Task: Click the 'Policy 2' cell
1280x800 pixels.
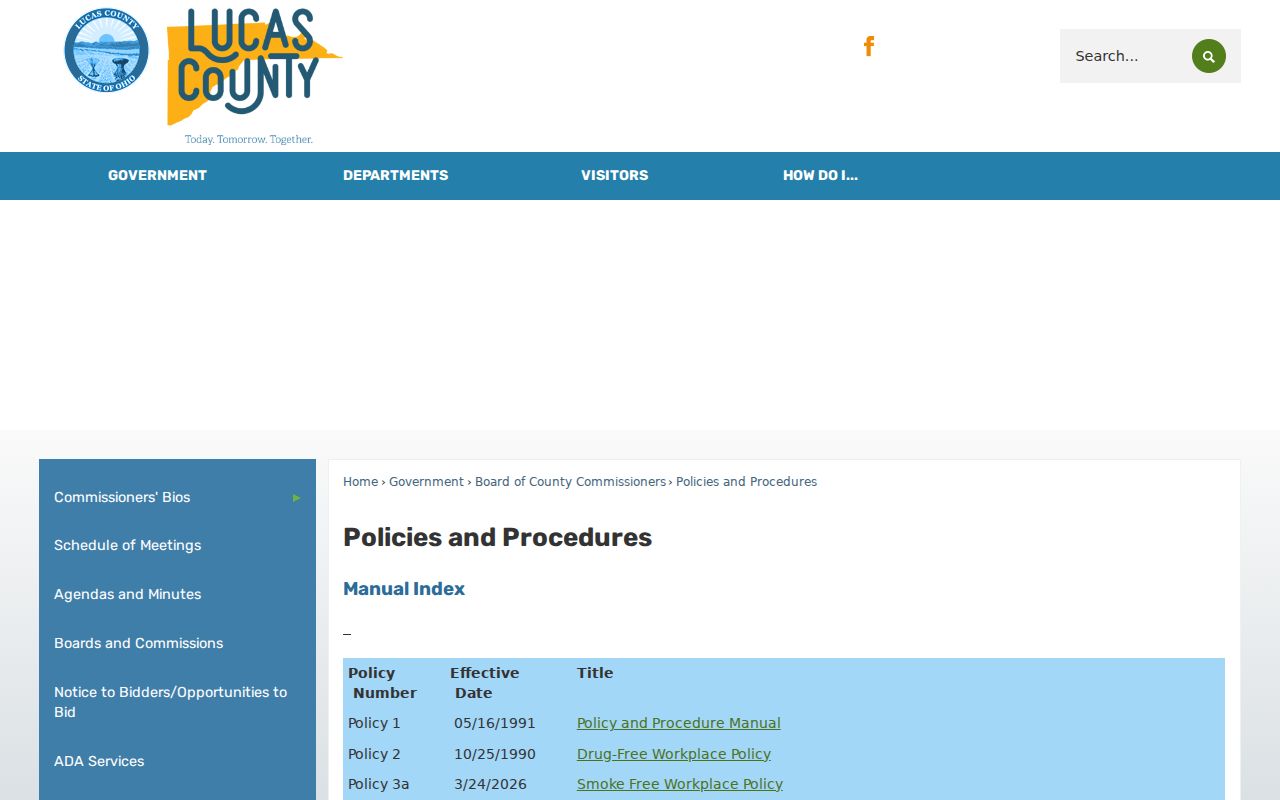Action: coord(374,754)
